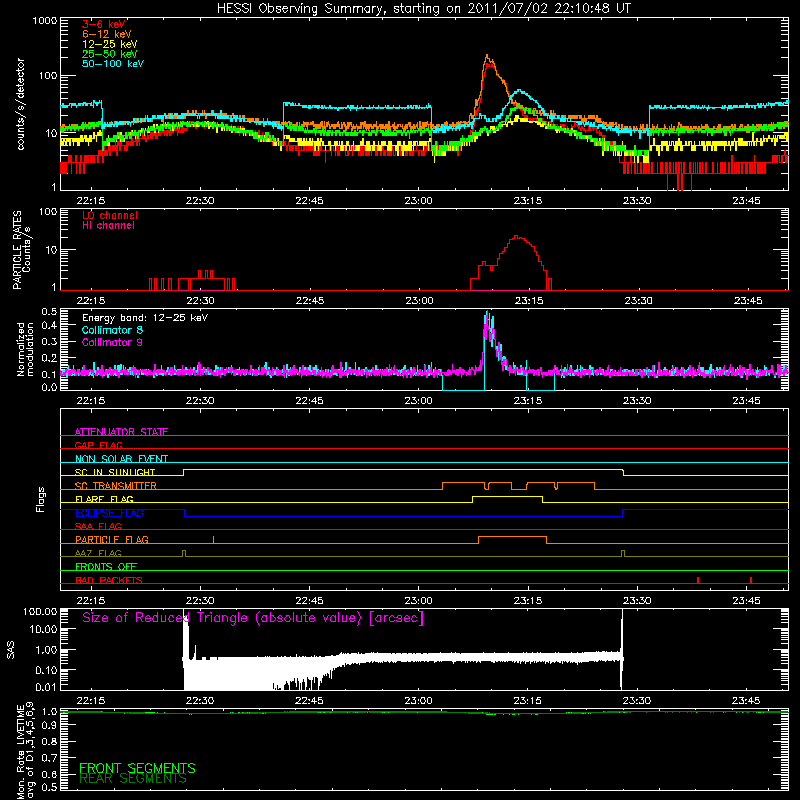This screenshot has height=800, width=800.
Task: Click the SC IN SUNLIGHT flag label
Action: click(115, 472)
